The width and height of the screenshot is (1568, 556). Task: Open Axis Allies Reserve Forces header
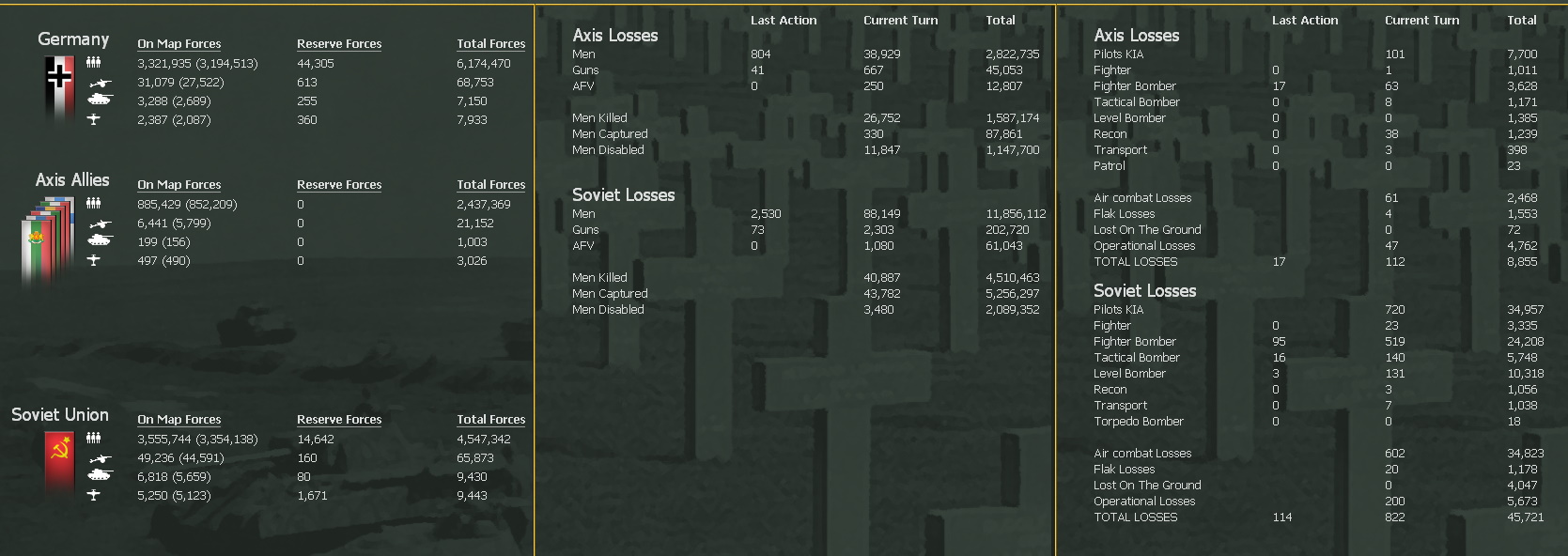(x=339, y=185)
